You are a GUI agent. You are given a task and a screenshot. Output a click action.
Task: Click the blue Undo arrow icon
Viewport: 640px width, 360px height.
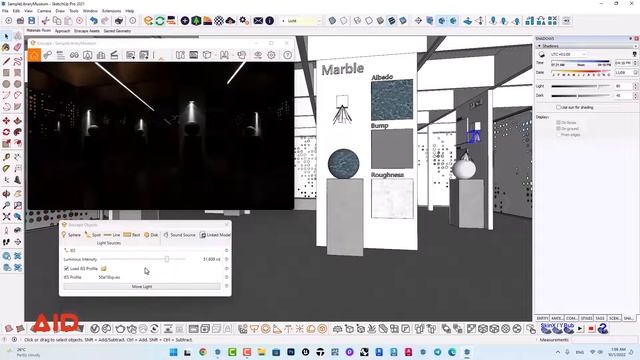click(94, 20)
